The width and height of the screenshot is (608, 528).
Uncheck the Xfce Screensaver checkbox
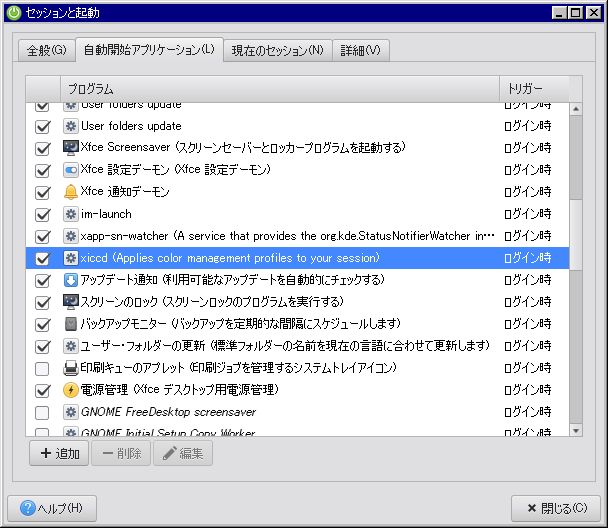(42, 148)
